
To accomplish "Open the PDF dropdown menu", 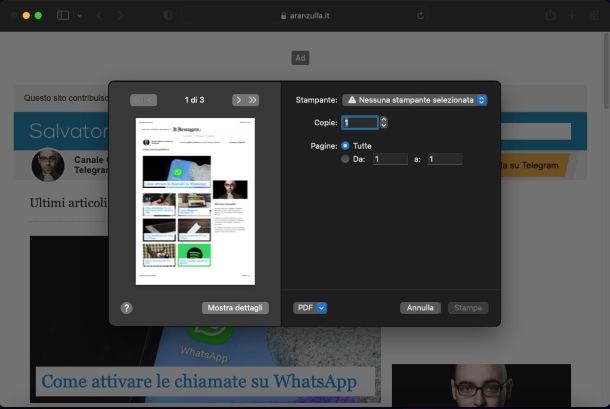I will click(x=310, y=308).
